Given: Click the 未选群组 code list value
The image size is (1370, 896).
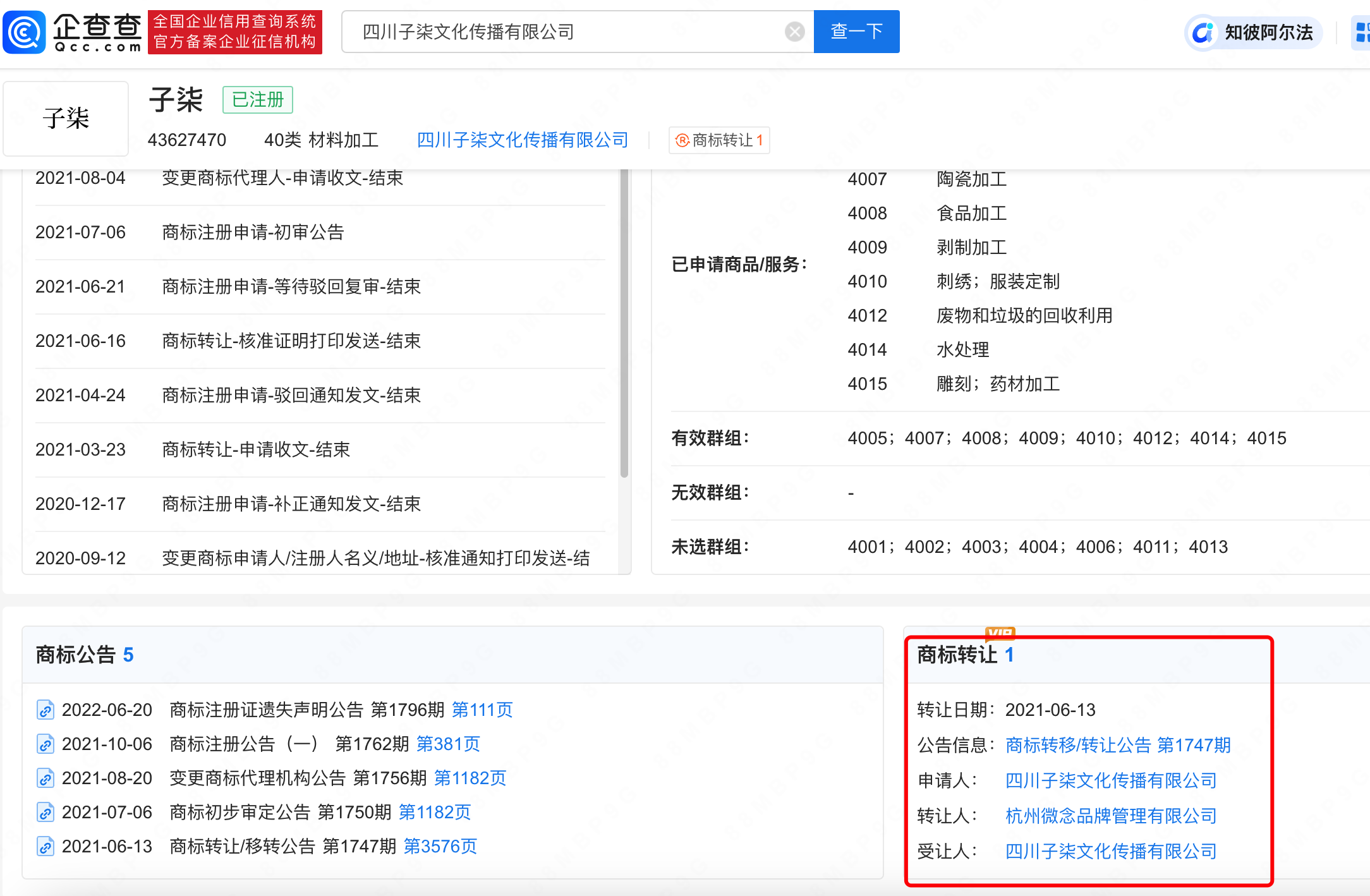Looking at the screenshot, I should click(1038, 547).
